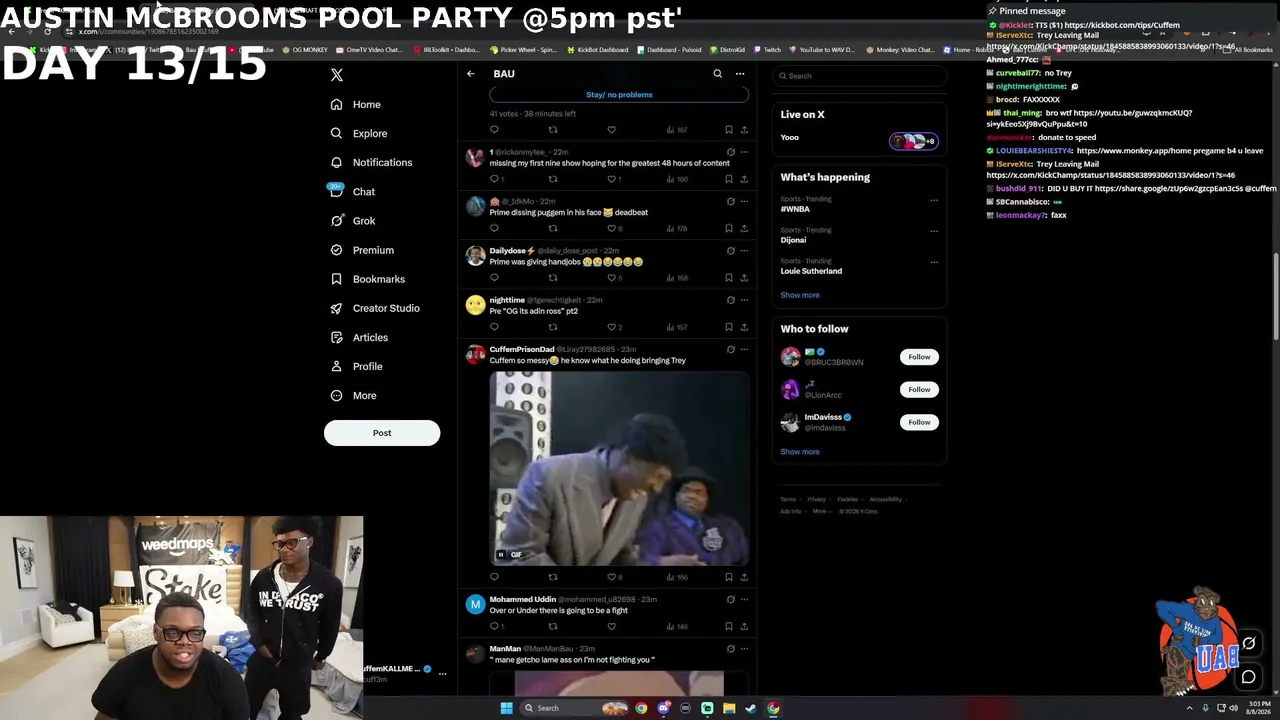Like Mohammed Uddin's post
The width and height of the screenshot is (1280, 720).
[612, 626]
